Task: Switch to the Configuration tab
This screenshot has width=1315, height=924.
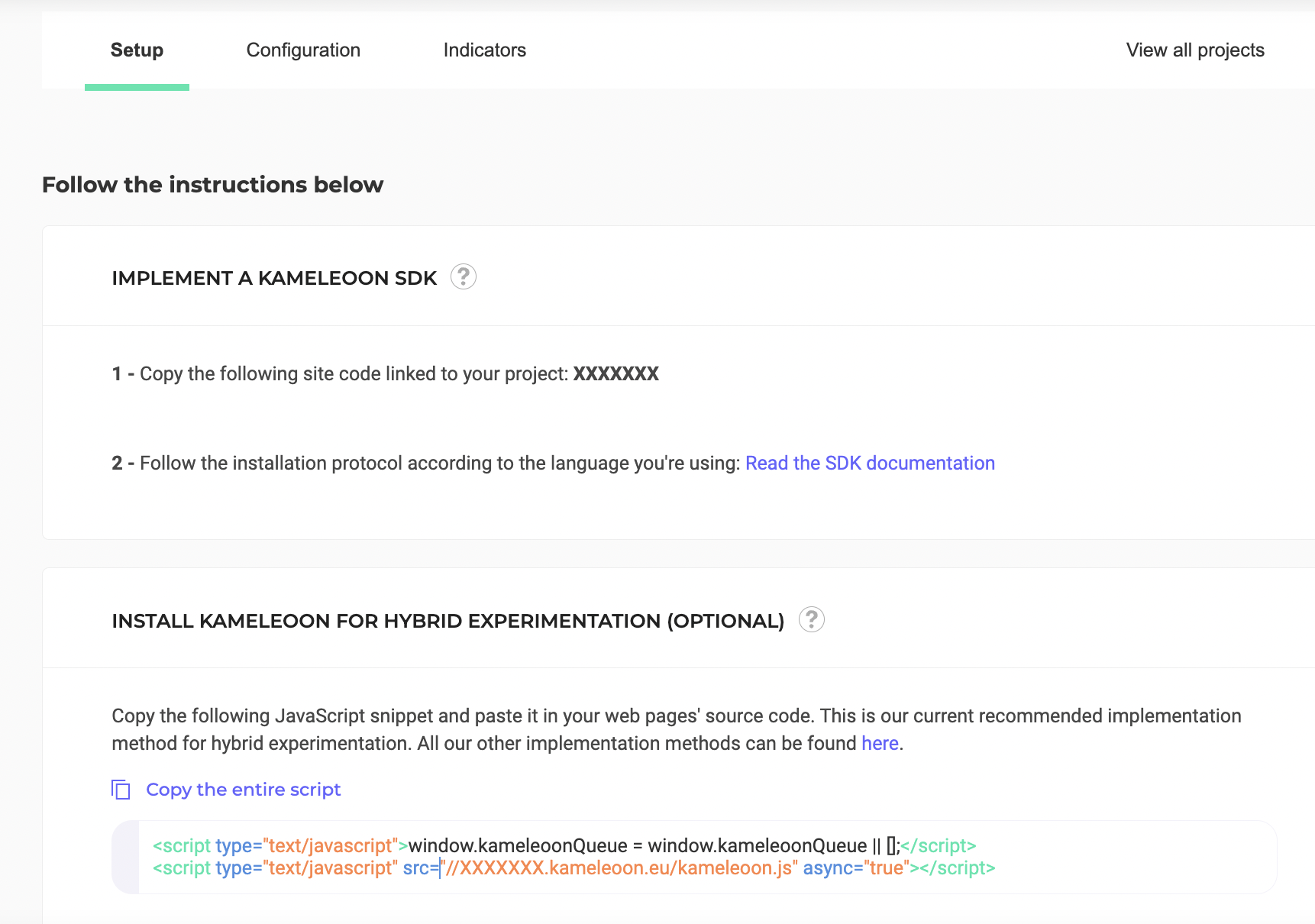Action: point(303,50)
